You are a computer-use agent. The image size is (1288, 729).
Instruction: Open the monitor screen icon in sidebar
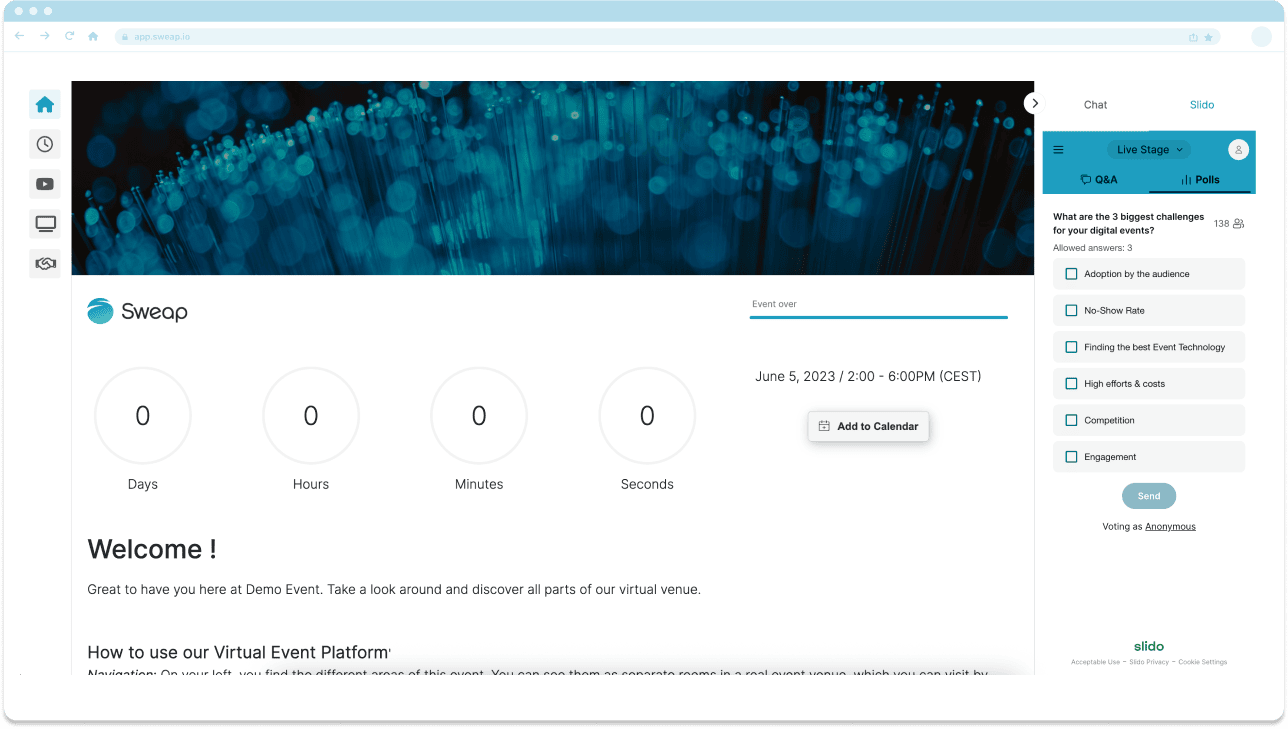[x=45, y=224]
